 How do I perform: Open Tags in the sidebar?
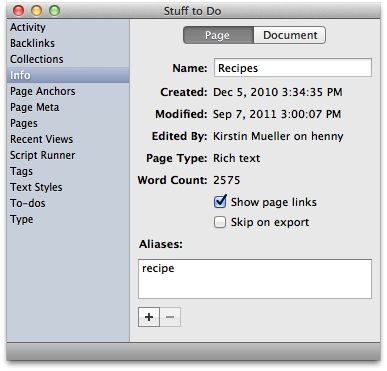68,171
